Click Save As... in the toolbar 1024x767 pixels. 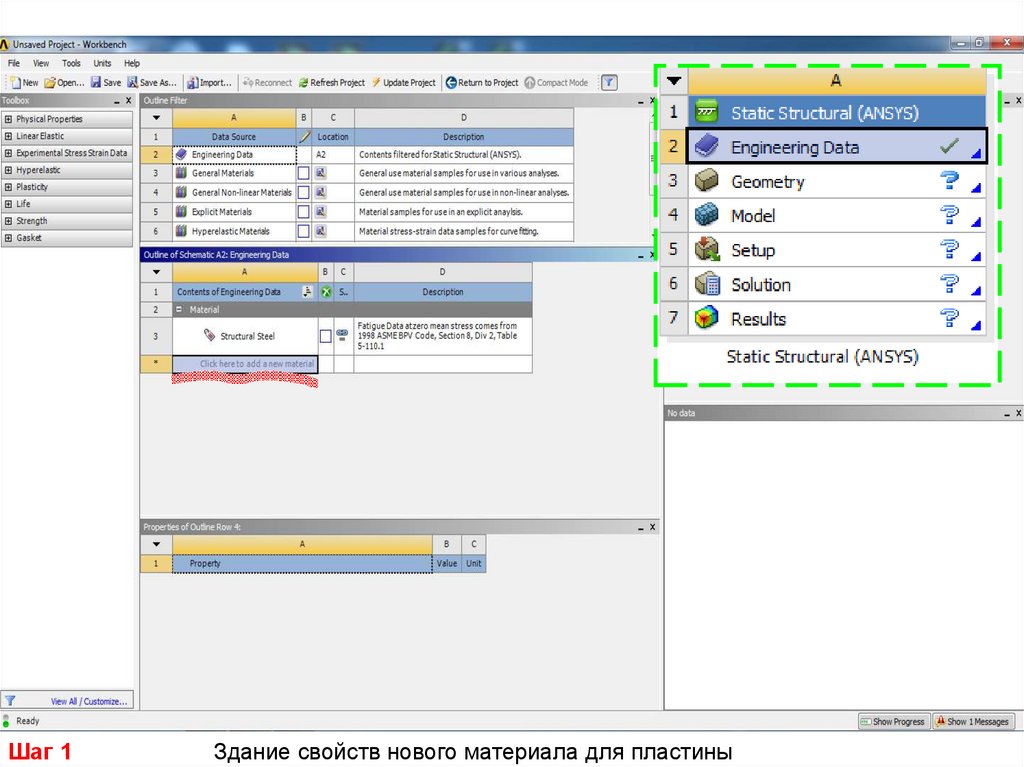tap(152, 82)
